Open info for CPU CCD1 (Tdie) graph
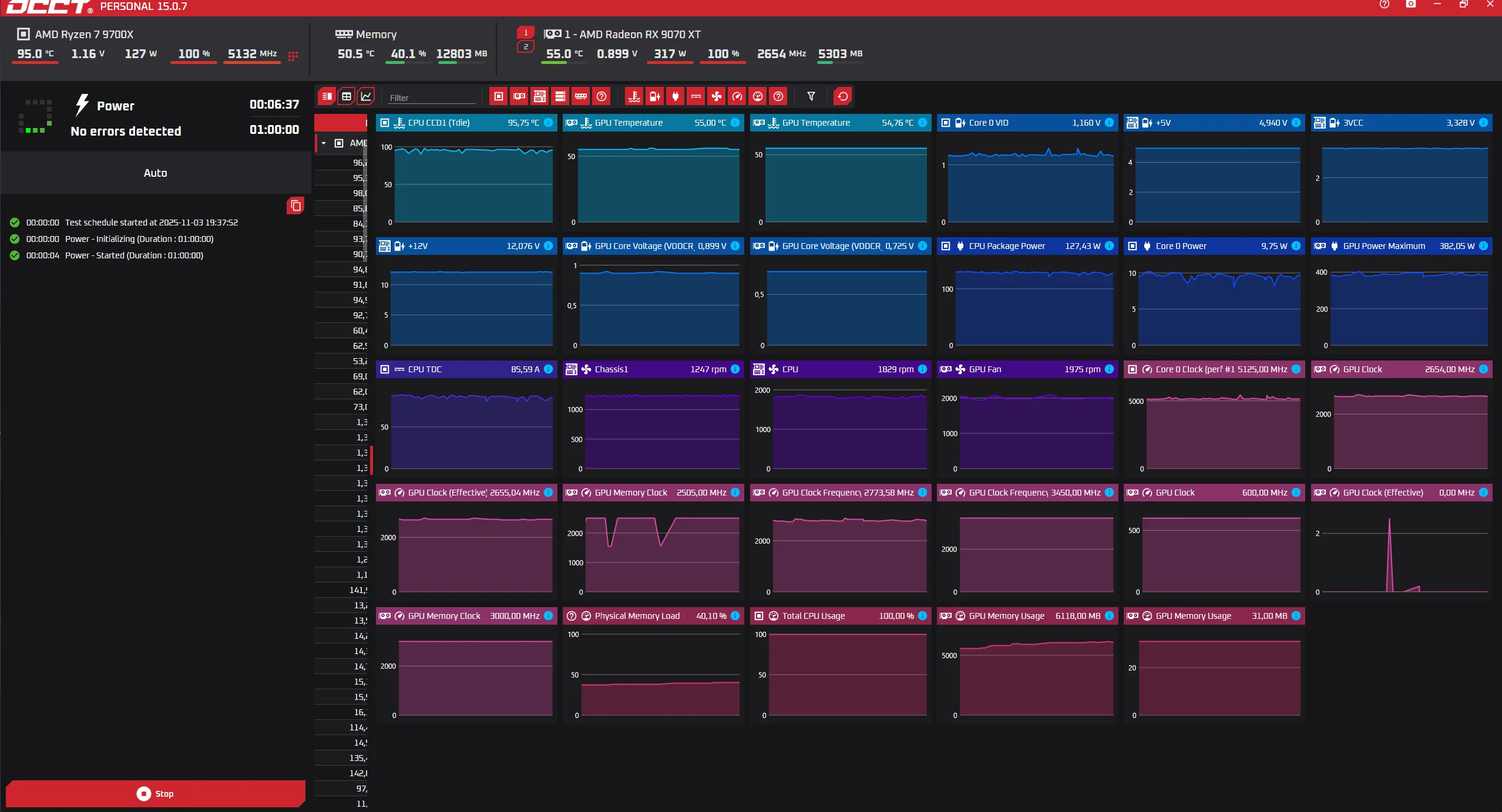Viewport: 1502px width, 812px height. tap(548, 123)
